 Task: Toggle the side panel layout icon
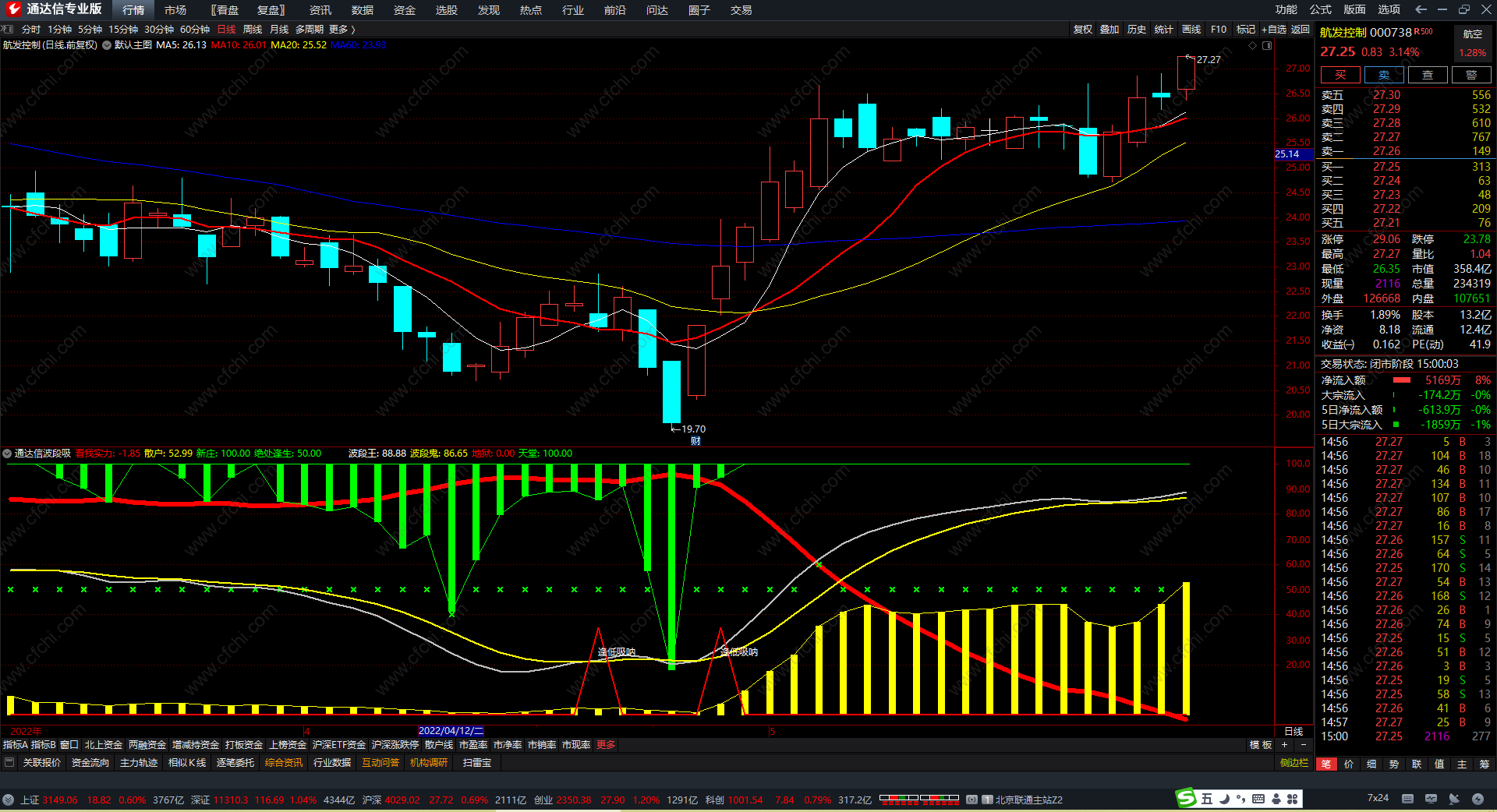(1267, 45)
